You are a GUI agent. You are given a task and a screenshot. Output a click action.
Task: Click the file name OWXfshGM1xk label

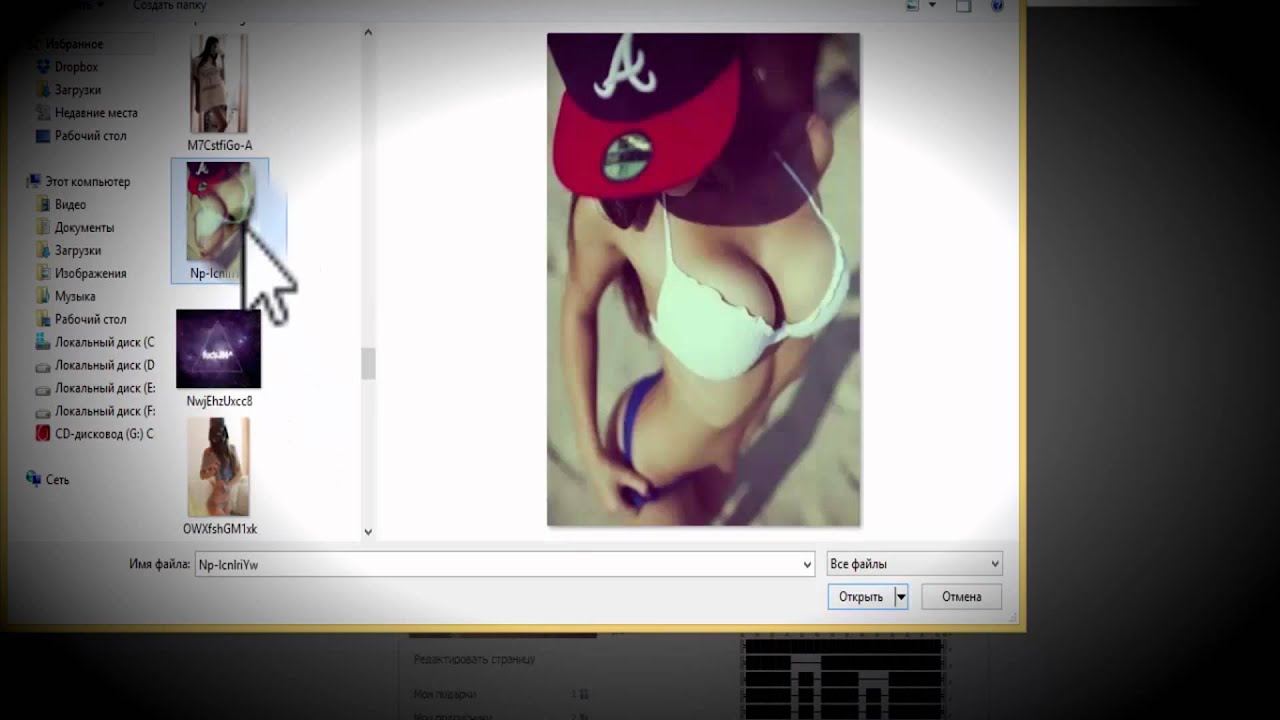[220, 529]
